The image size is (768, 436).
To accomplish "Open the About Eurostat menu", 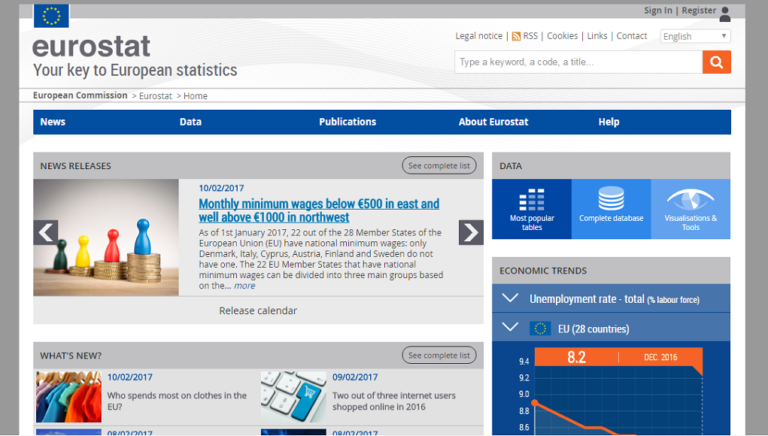I will [493, 122].
